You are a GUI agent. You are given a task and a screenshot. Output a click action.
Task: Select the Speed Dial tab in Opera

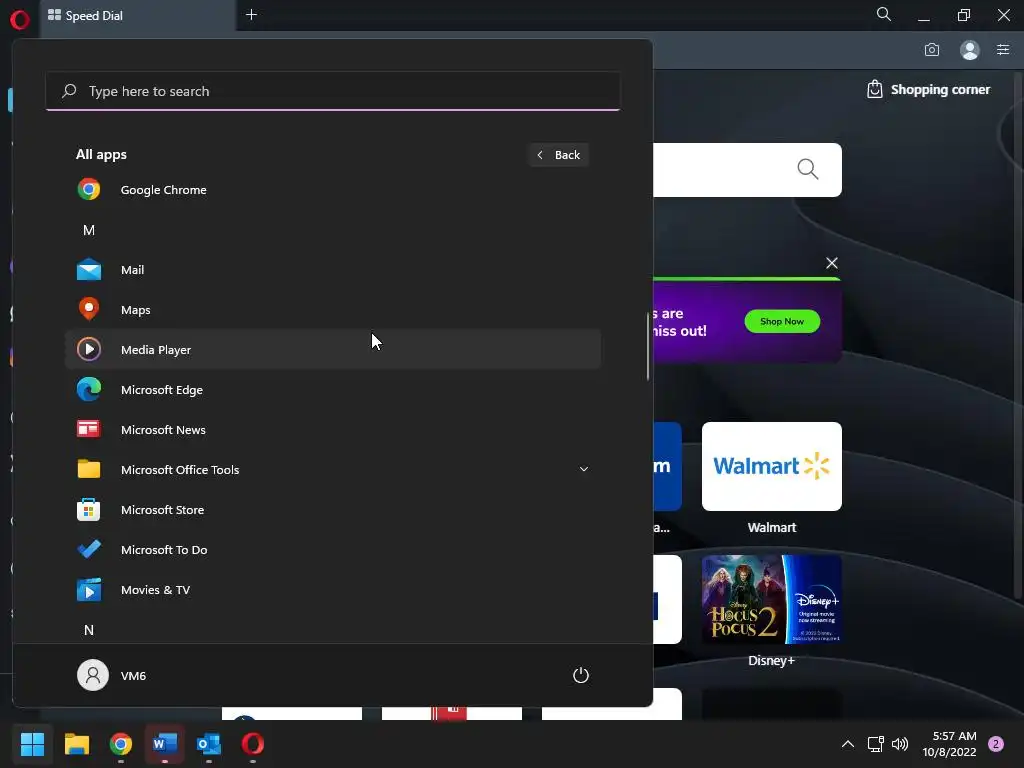(138, 16)
